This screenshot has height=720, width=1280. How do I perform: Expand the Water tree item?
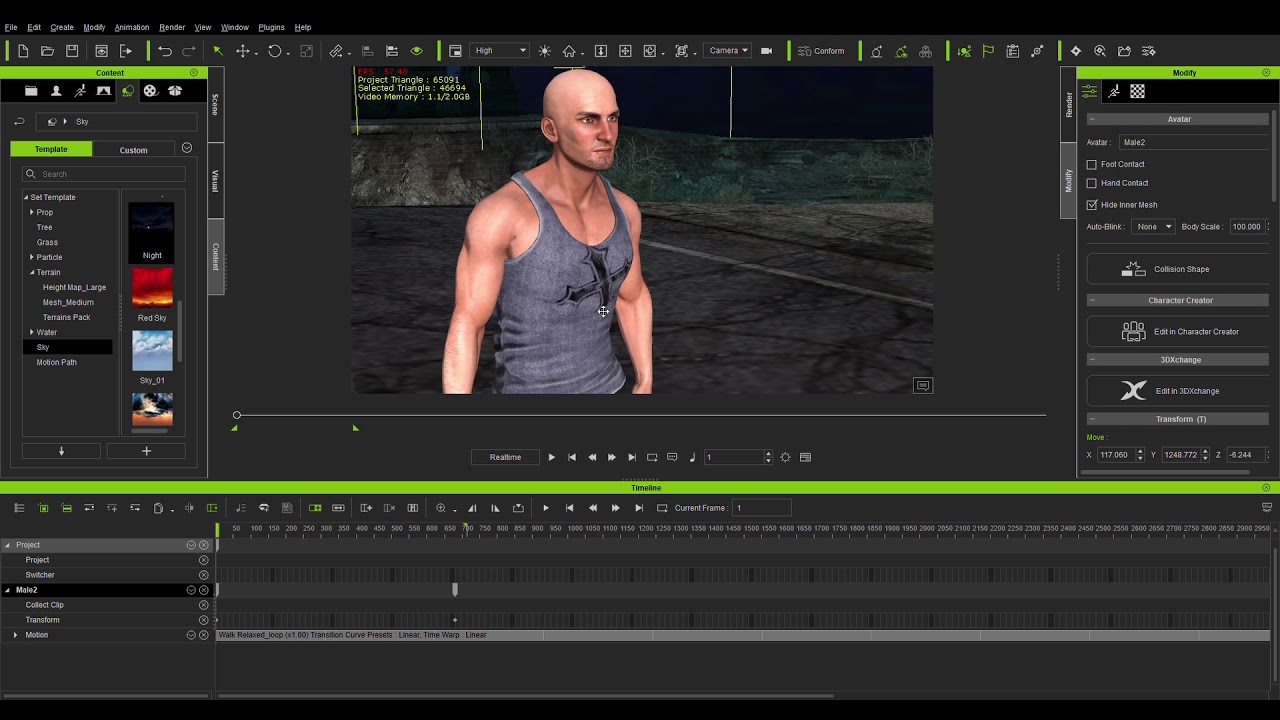(32, 332)
